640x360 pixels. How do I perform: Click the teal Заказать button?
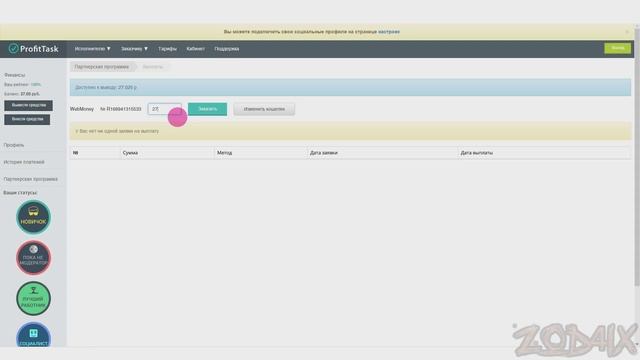[207, 109]
